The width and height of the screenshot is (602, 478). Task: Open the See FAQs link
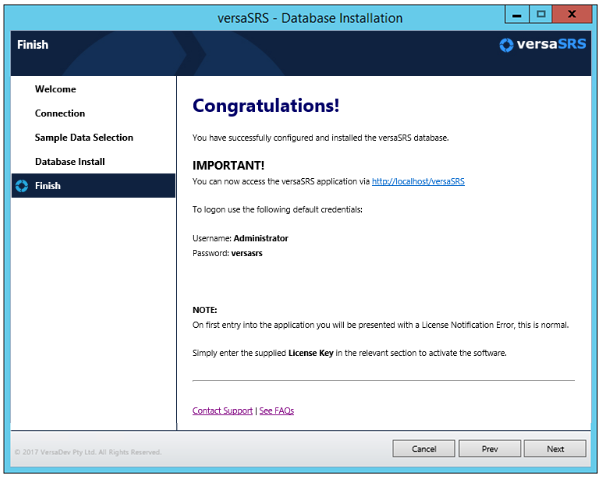[276, 411]
